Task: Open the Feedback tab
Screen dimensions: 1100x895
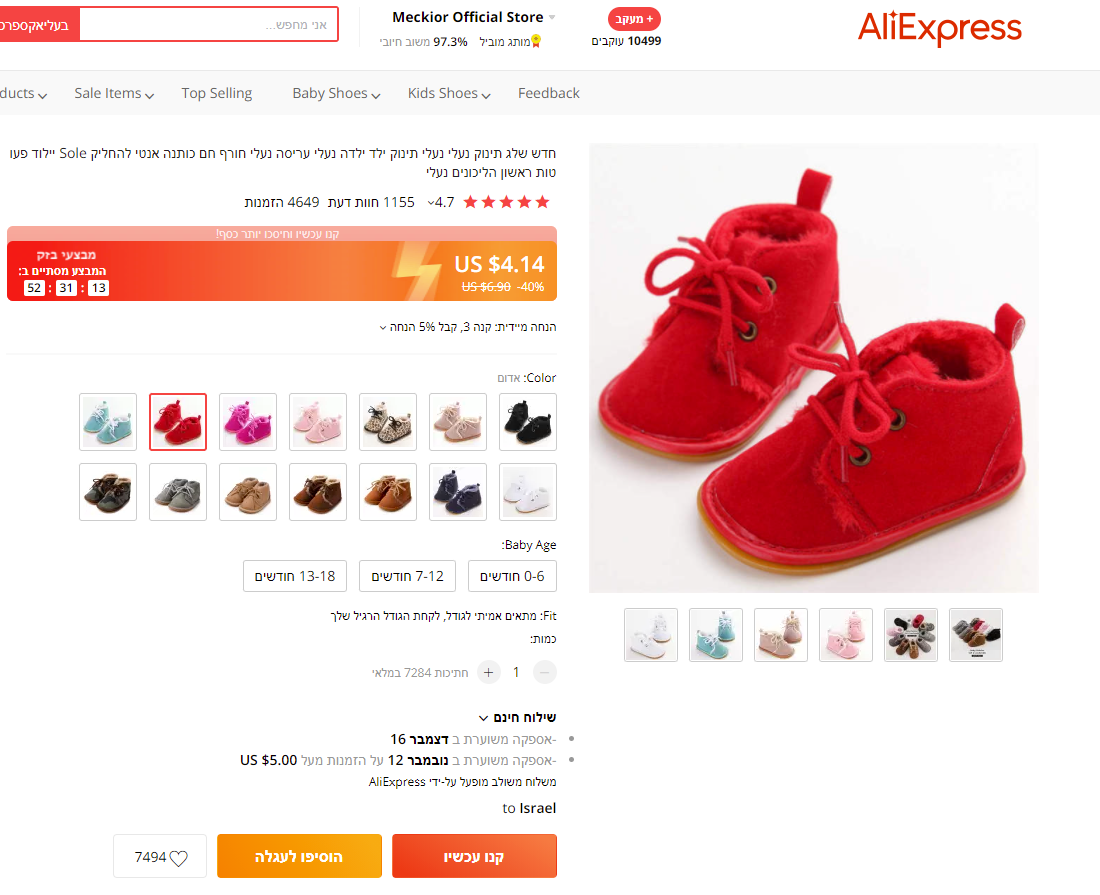Action: click(x=549, y=93)
